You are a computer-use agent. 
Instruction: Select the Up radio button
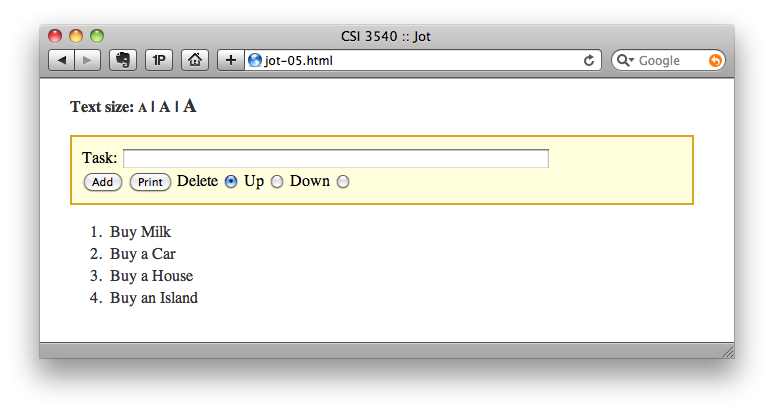(277, 182)
